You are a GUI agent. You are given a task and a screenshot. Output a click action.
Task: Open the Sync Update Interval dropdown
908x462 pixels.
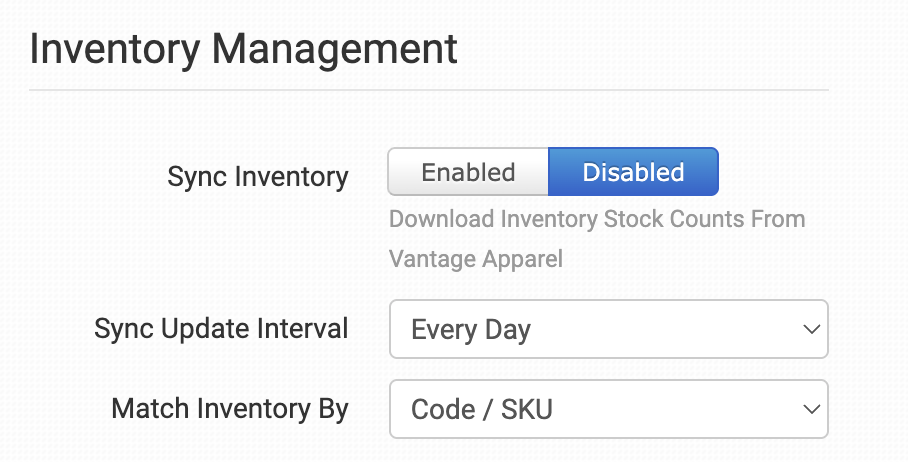(x=608, y=329)
